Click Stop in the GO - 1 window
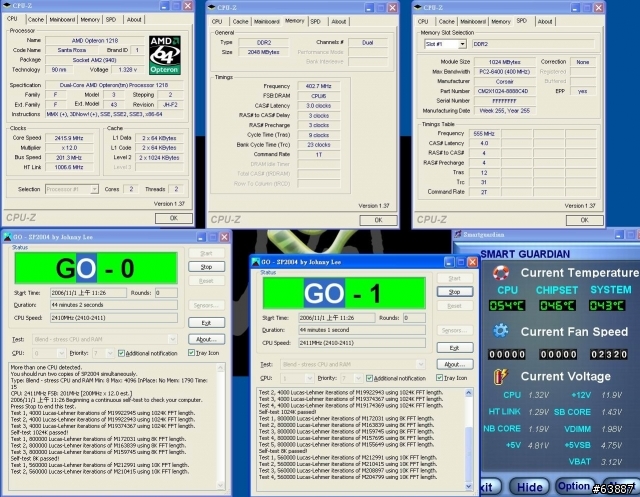The image size is (640, 497). click(x=455, y=292)
